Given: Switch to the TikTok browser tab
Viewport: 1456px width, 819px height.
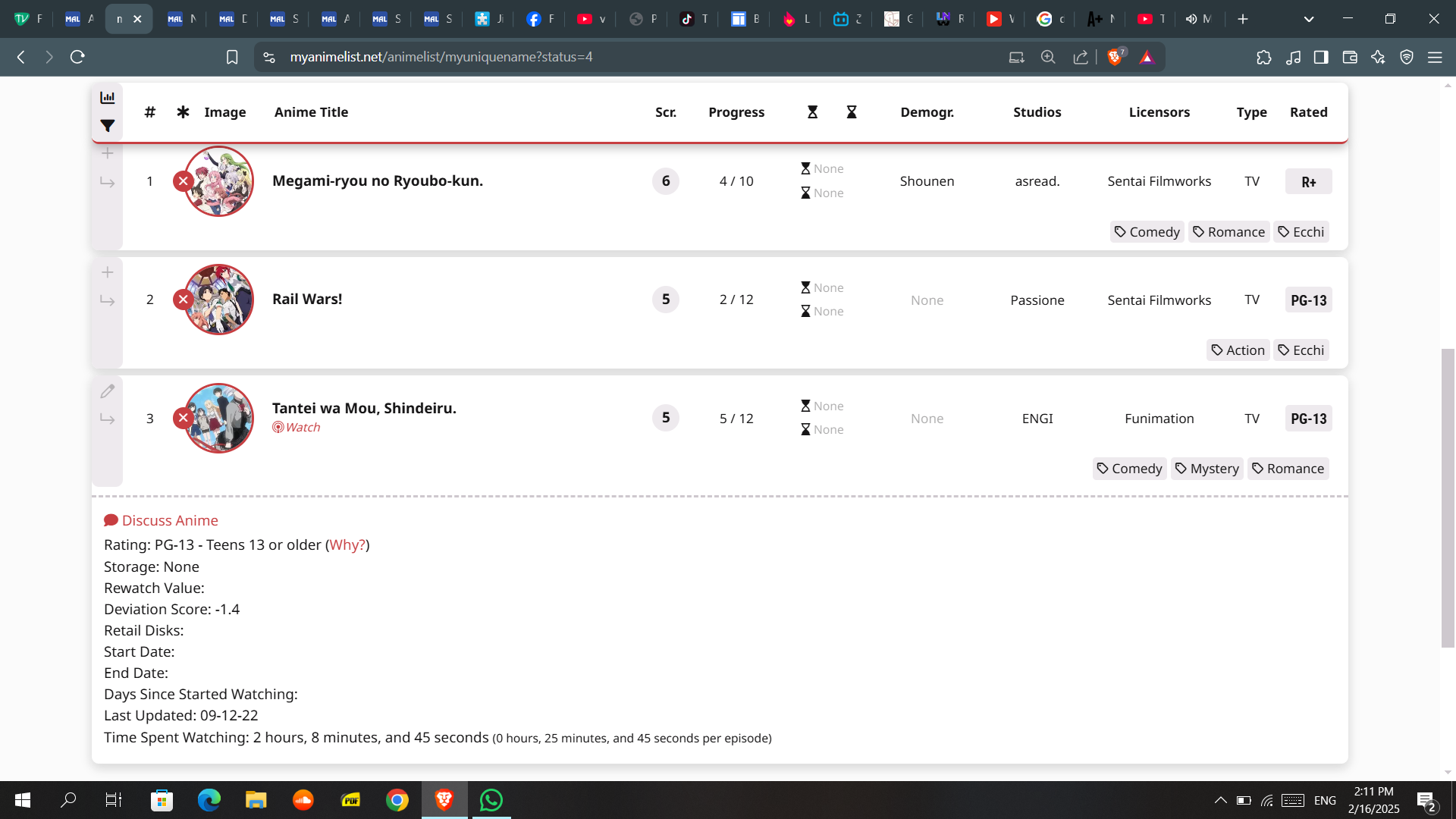Looking at the screenshot, I should 693,19.
